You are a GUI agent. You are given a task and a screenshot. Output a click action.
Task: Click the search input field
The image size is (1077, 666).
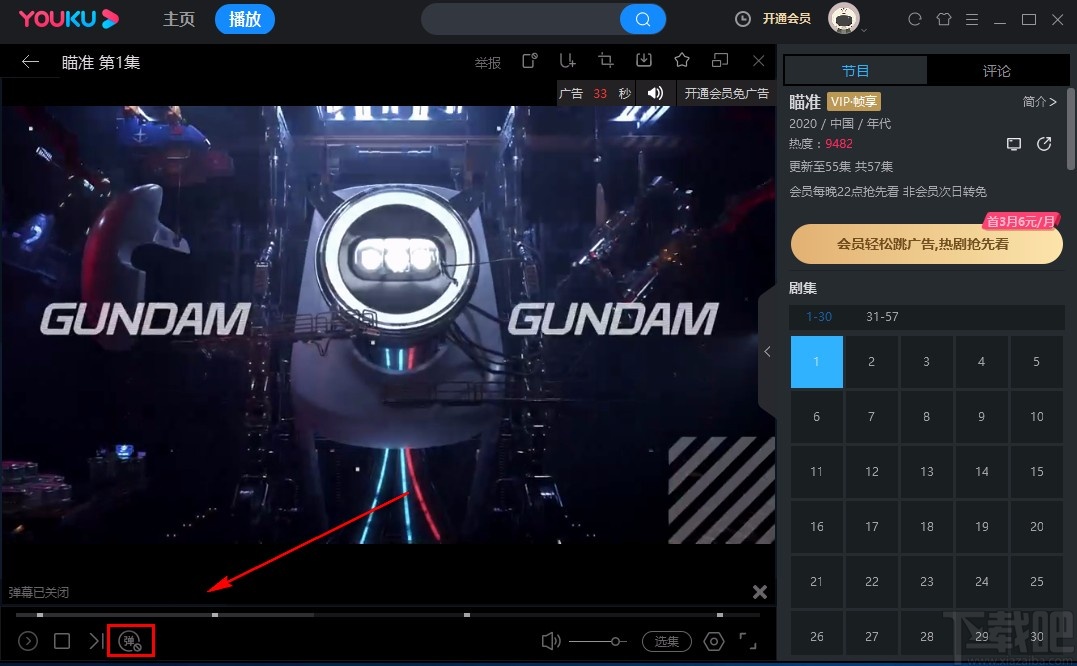(x=521, y=19)
